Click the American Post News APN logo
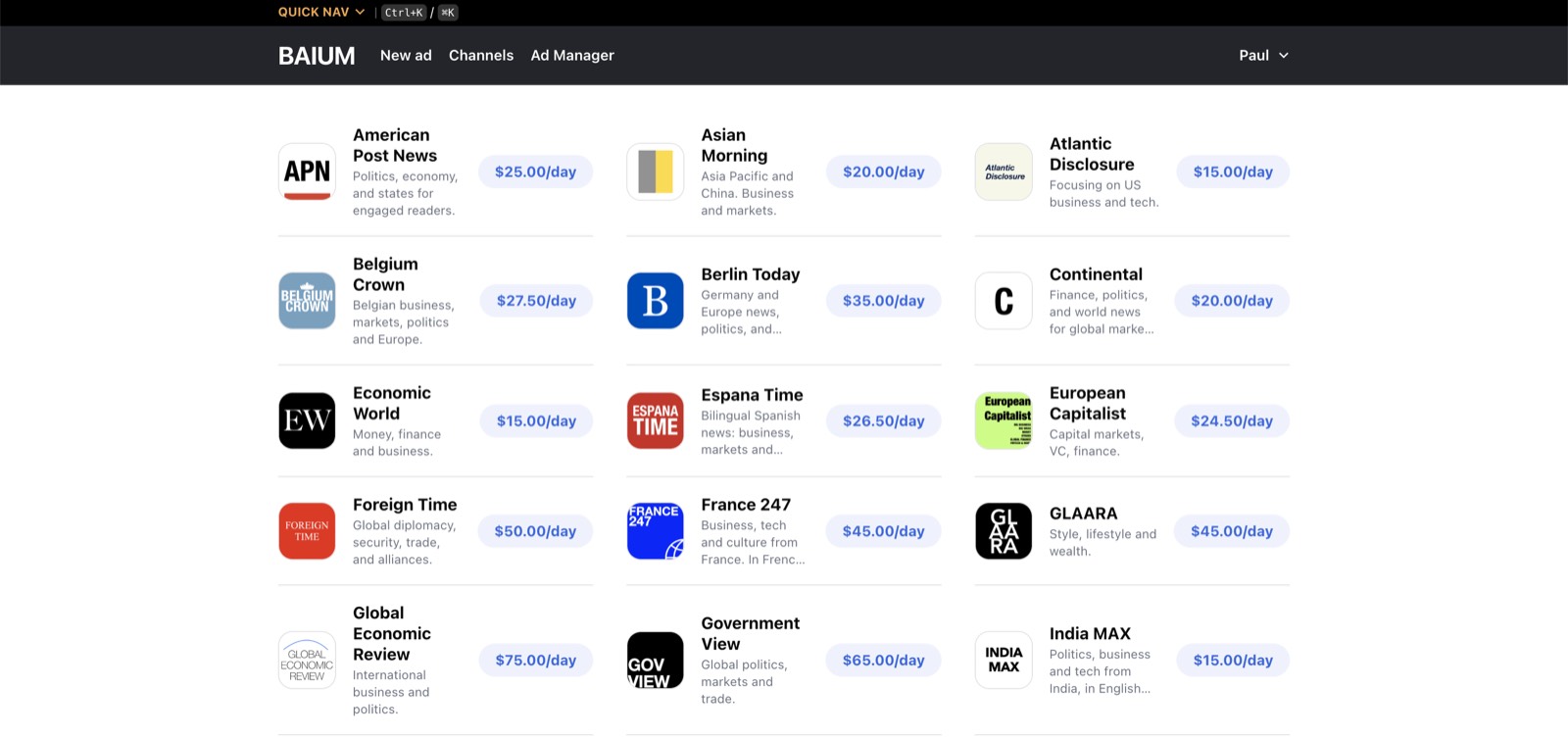The height and width of the screenshot is (737, 1568). point(307,172)
